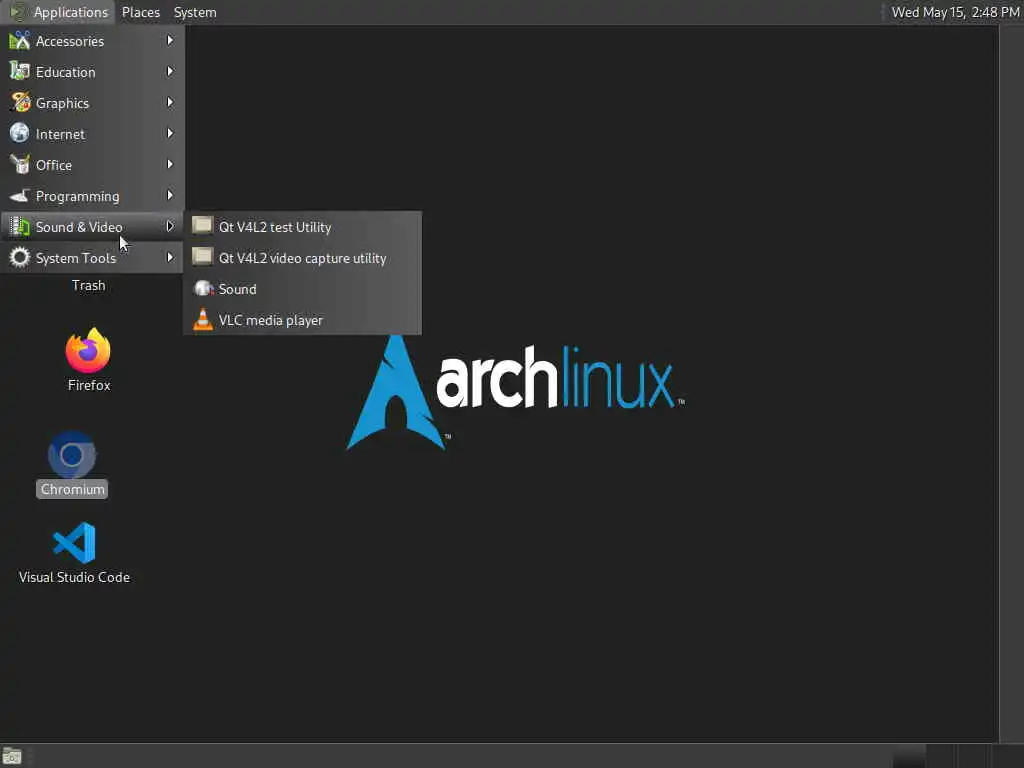The height and width of the screenshot is (768, 1024).
Task: Open the Applications menu
Action: click(59, 12)
